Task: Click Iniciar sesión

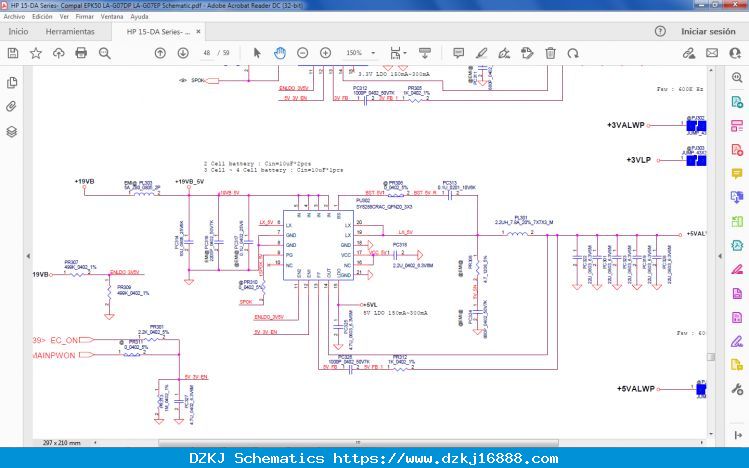Action: (708, 32)
